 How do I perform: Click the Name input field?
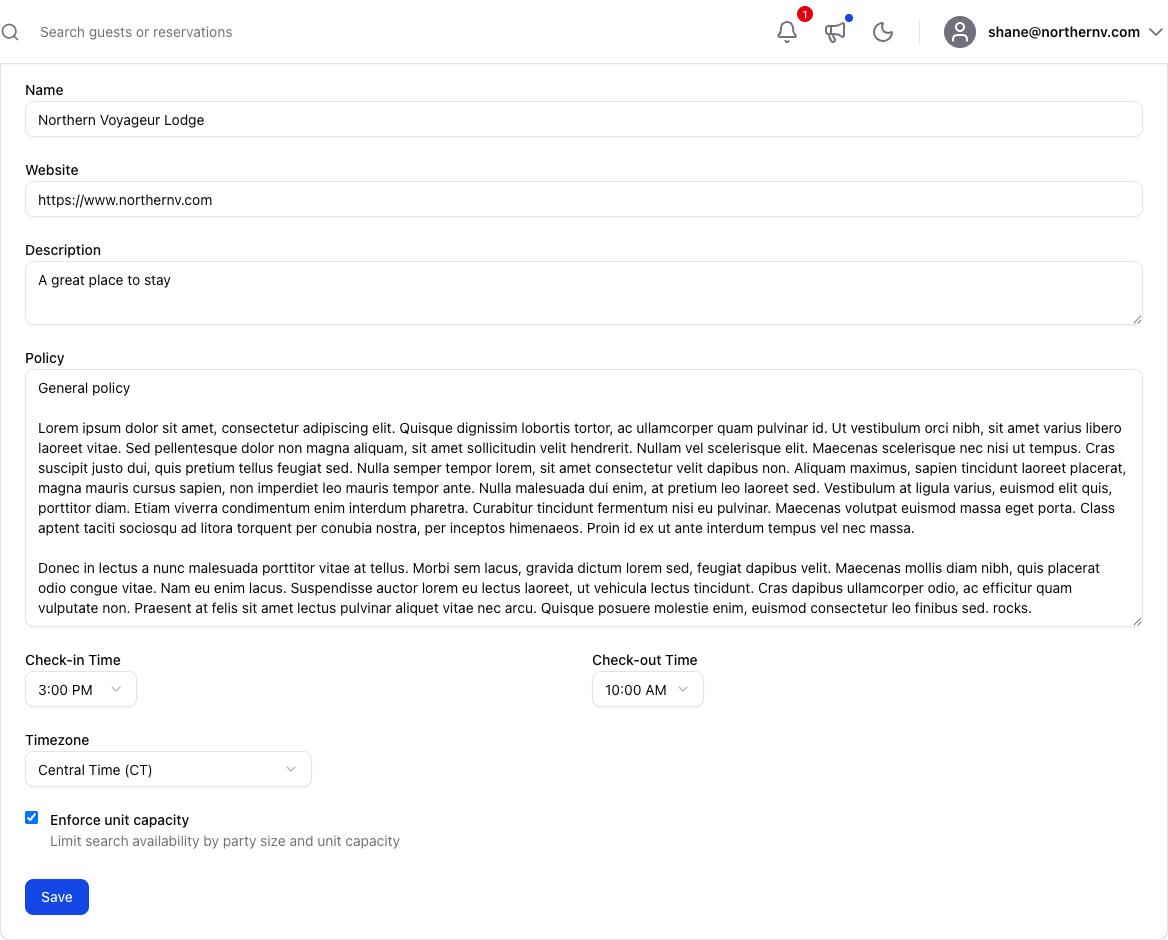click(583, 119)
